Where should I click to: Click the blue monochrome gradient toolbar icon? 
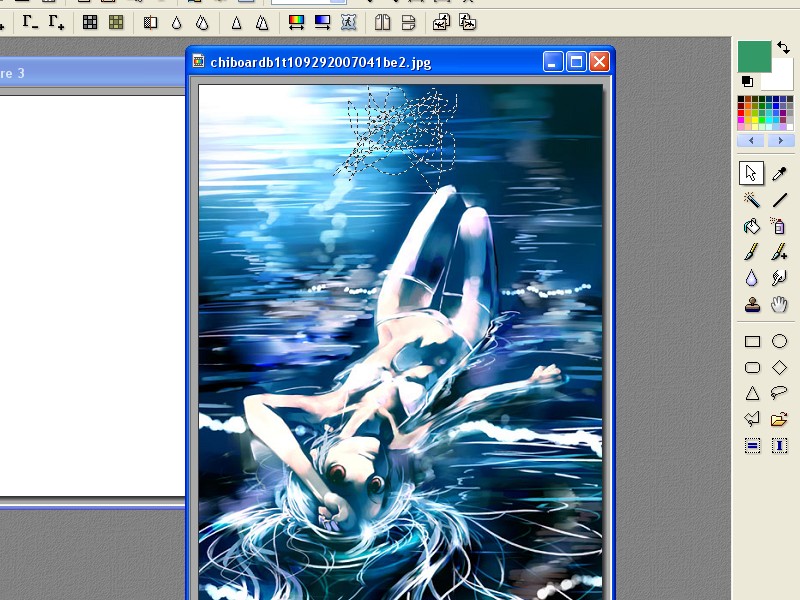pos(322,22)
